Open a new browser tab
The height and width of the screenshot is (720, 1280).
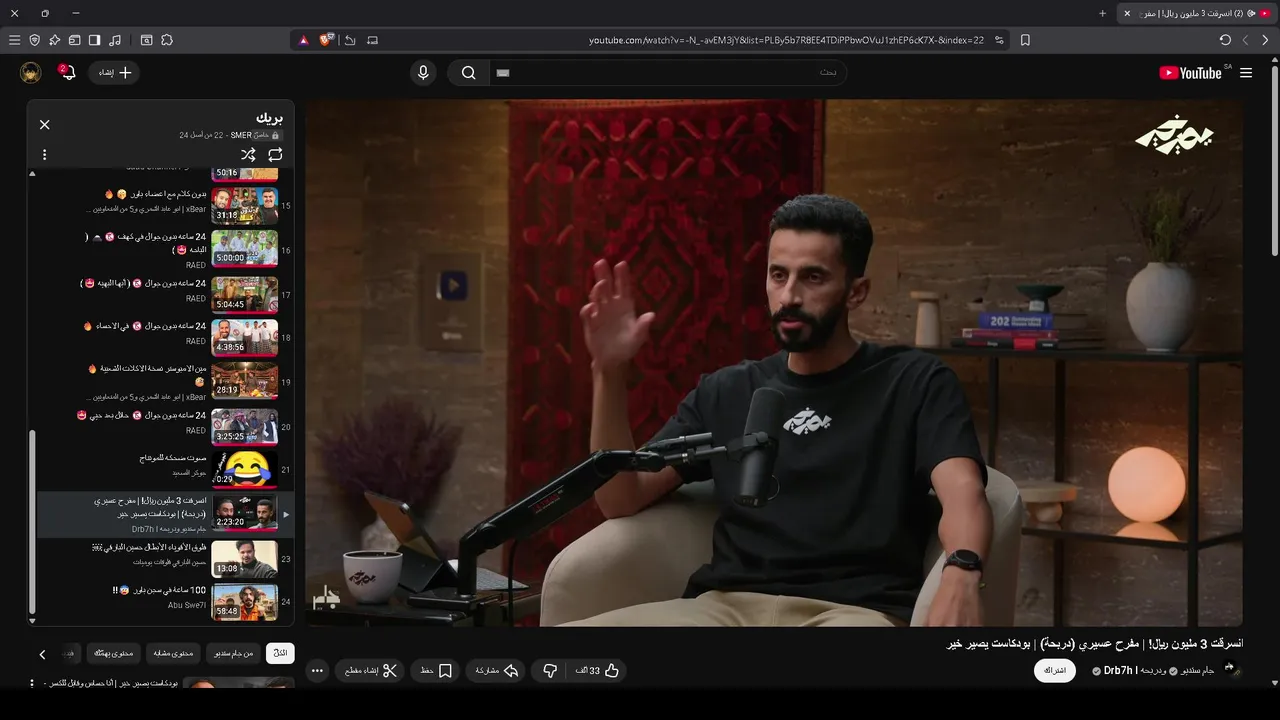pyautogui.click(x=1103, y=13)
